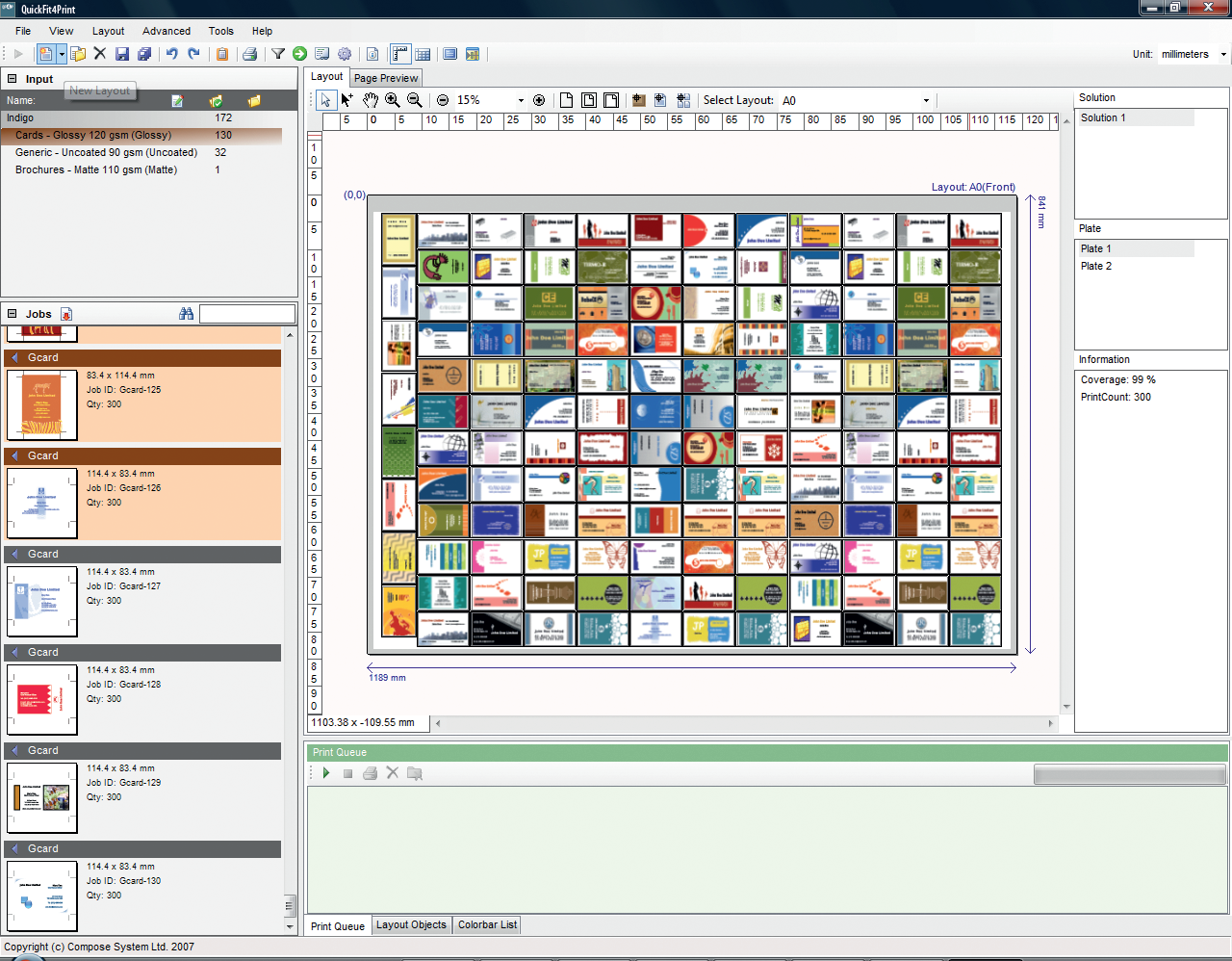Image resolution: width=1232 pixels, height=961 pixels.
Task: Toggle the ruler display button
Action: [399, 55]
